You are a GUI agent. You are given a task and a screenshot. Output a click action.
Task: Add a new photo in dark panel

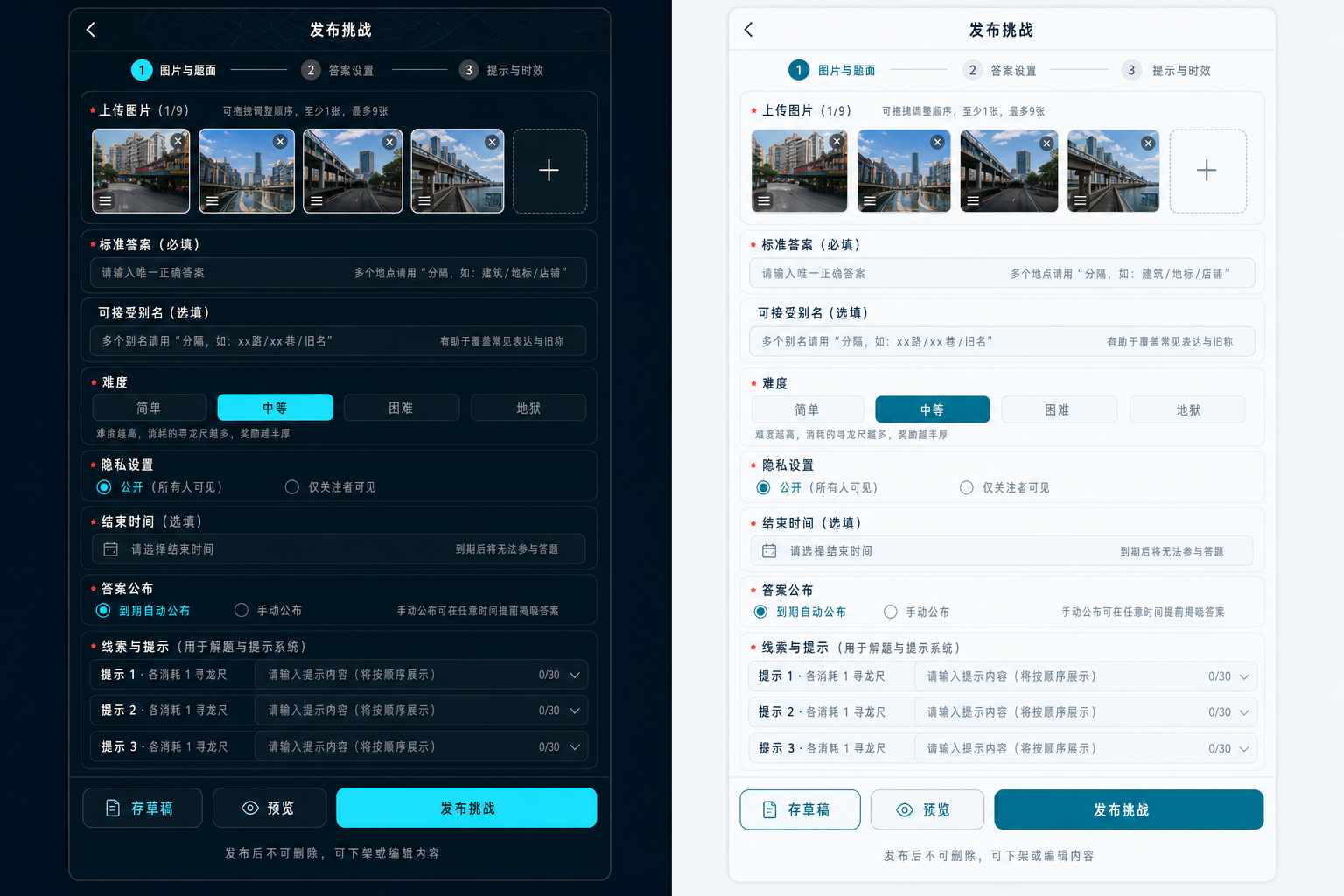(549, 171)
